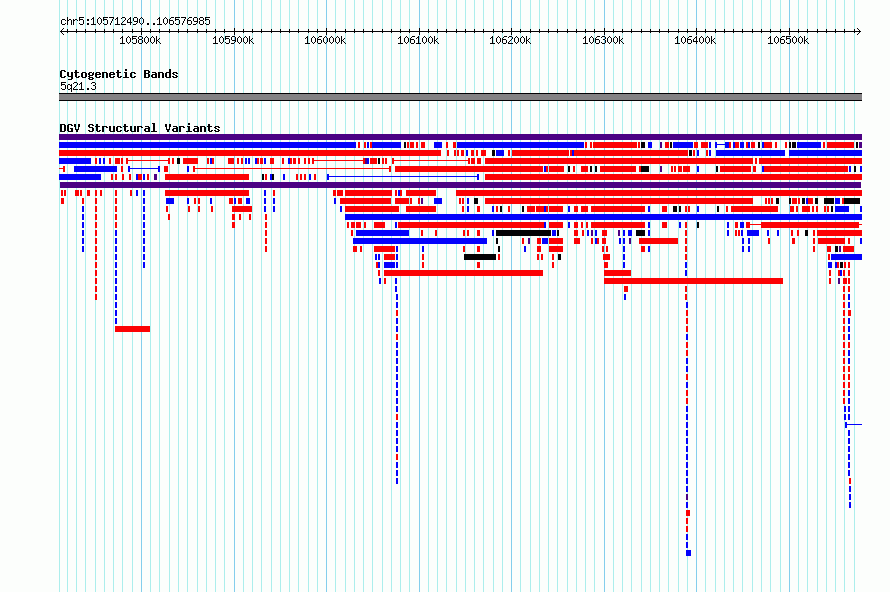
Task: Open the DGV Structural Variants track title
Action: pyautogui.click(x=140, y=128)
